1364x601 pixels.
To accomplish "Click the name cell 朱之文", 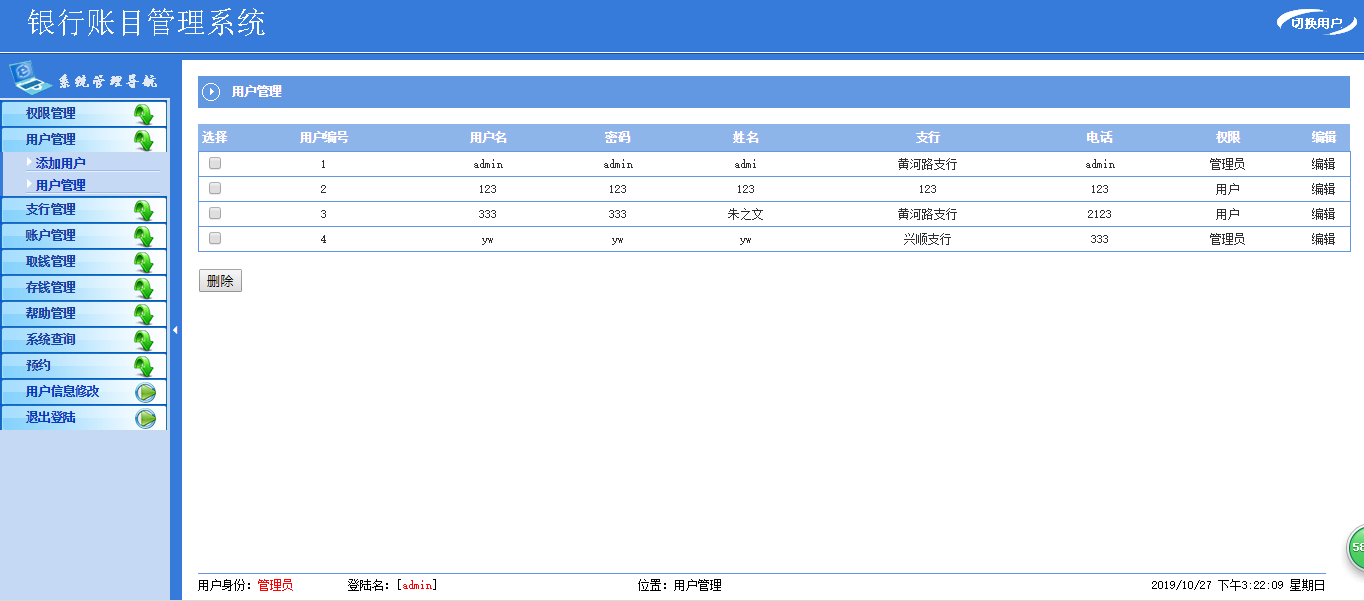I will (746, 214).
